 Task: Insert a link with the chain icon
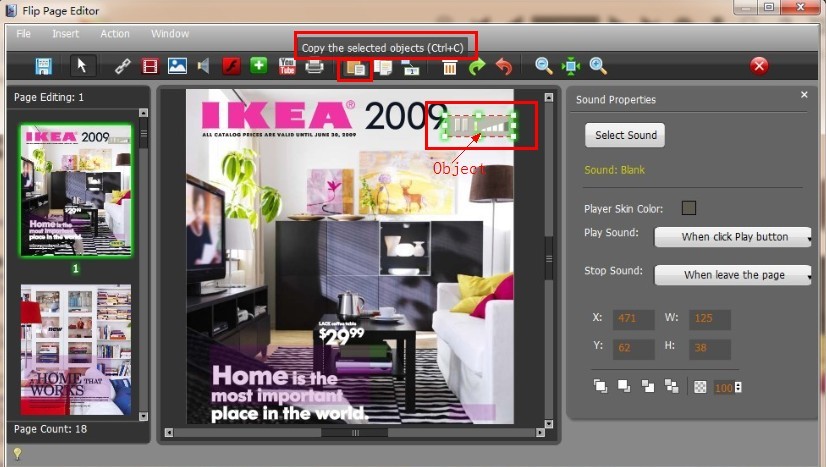123,66
